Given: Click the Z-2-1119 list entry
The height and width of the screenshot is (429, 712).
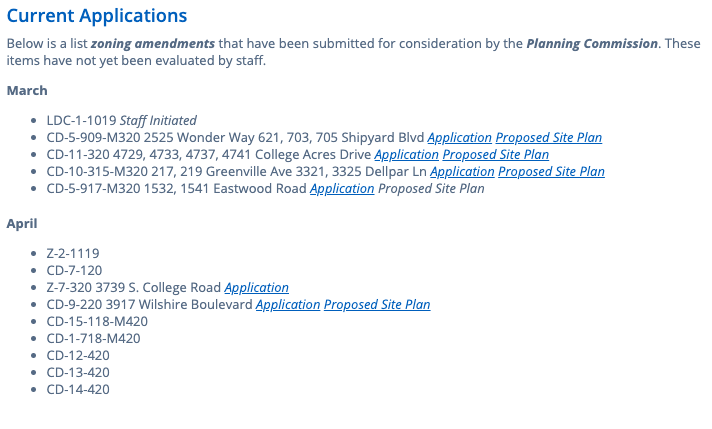Looking at the screenshot, I should pos(73,254).
